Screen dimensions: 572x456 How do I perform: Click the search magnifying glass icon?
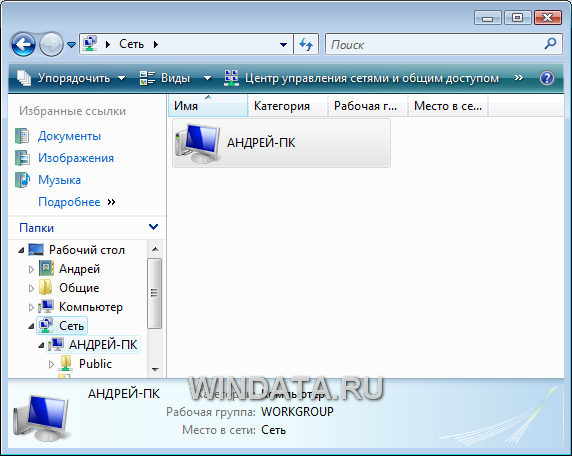coord(550,44)
